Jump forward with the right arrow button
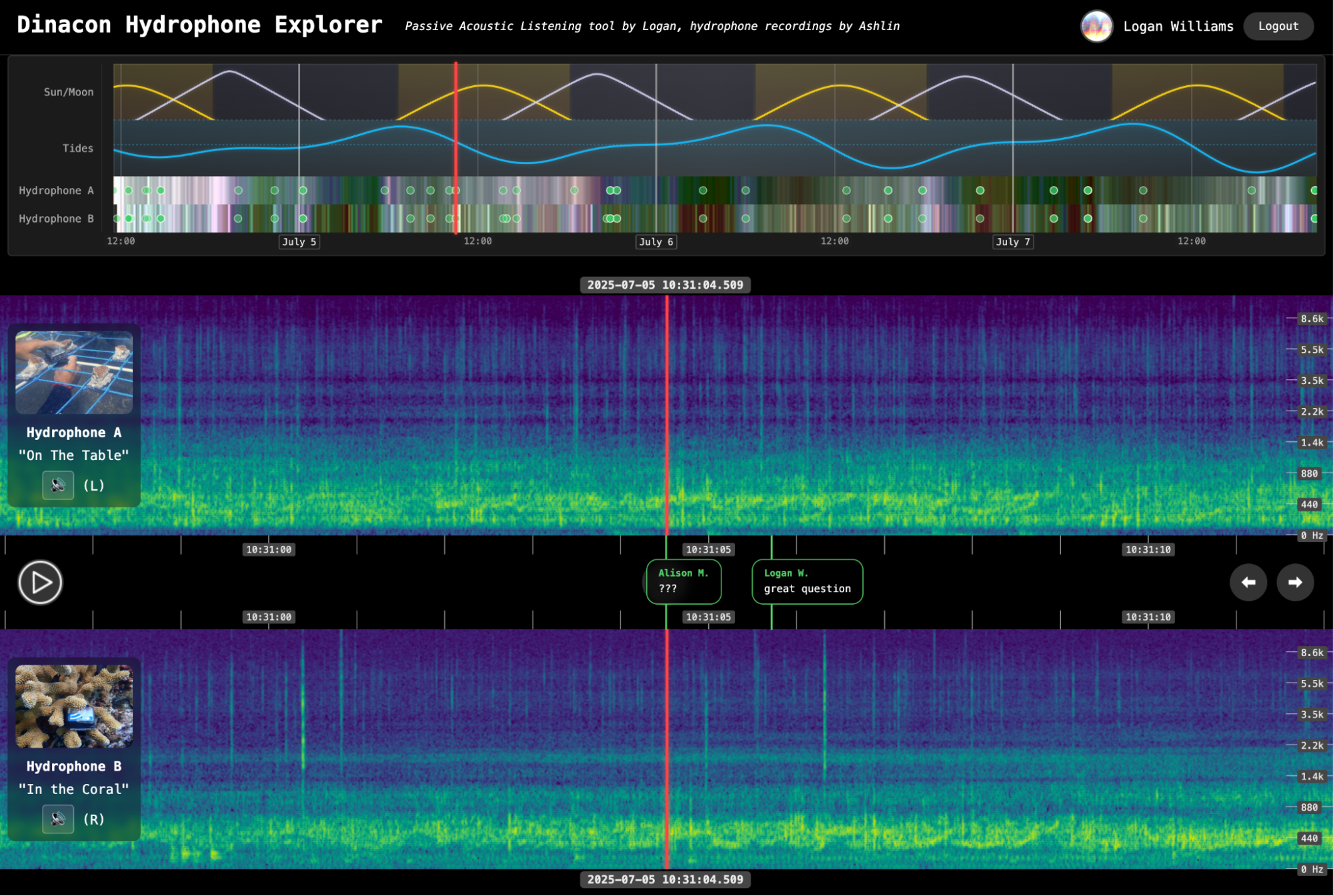Screen dimensions: 1333x896 coord(1295,583)
